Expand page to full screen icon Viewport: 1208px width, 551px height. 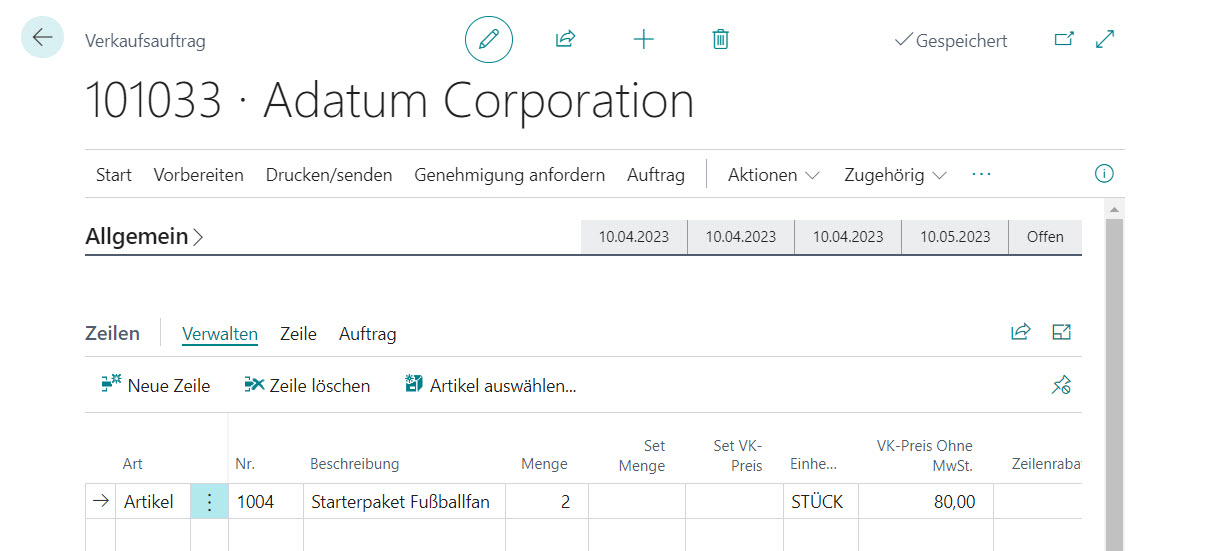[1105, 40]
